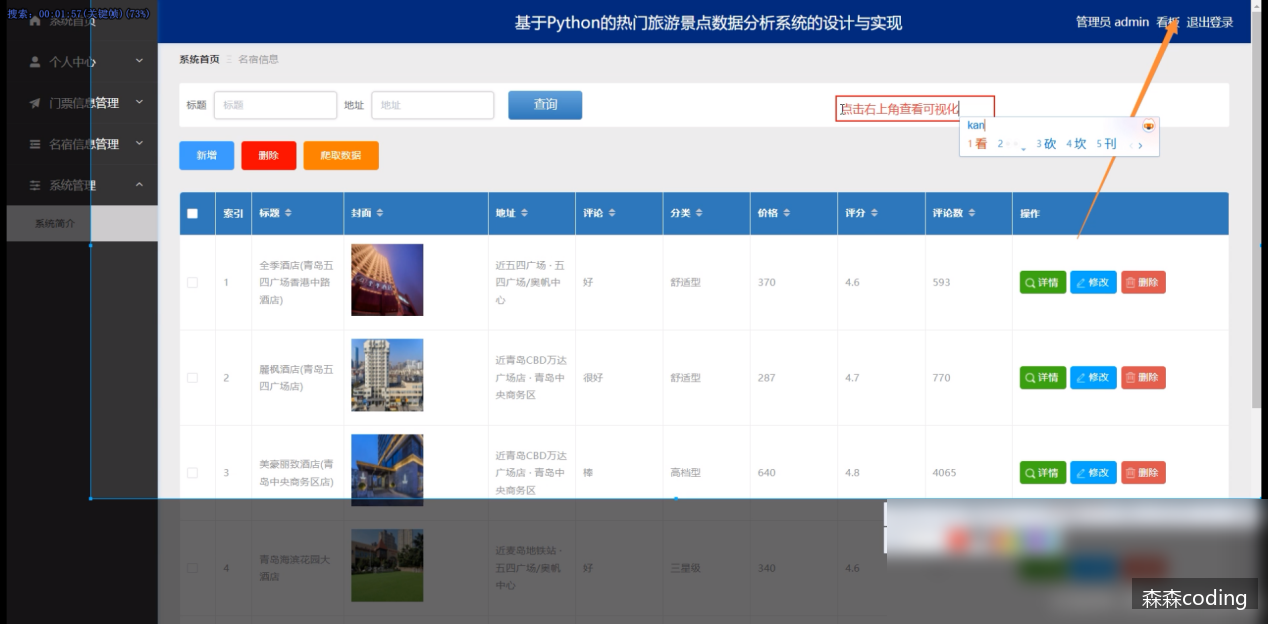Open cover photo of 全季酒店 in row 1
The image size is (1268, 624).
click(387, 280)
